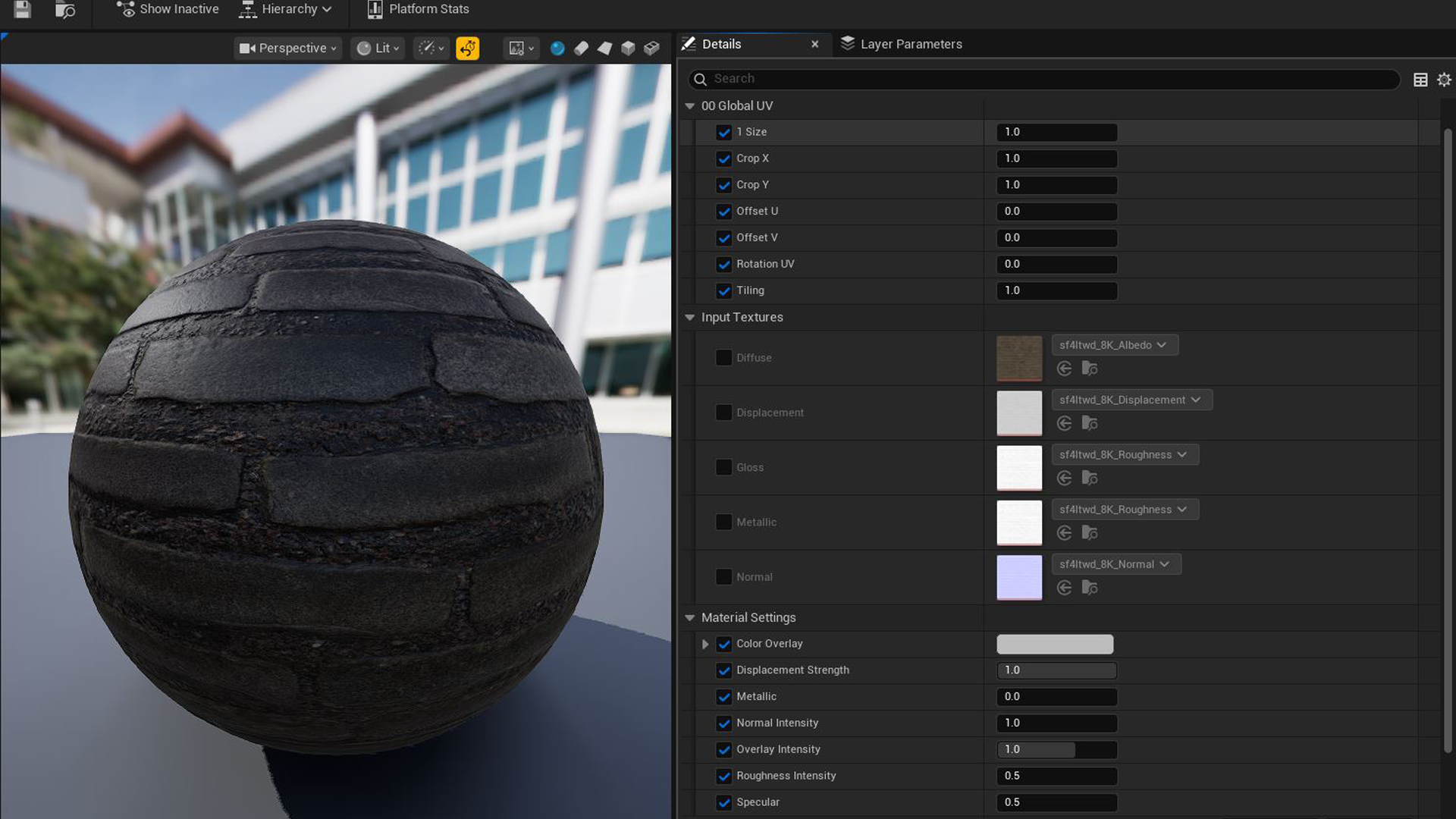Click the Color Overlay swatch
1456x819 pixels.
coord(1055,644)
